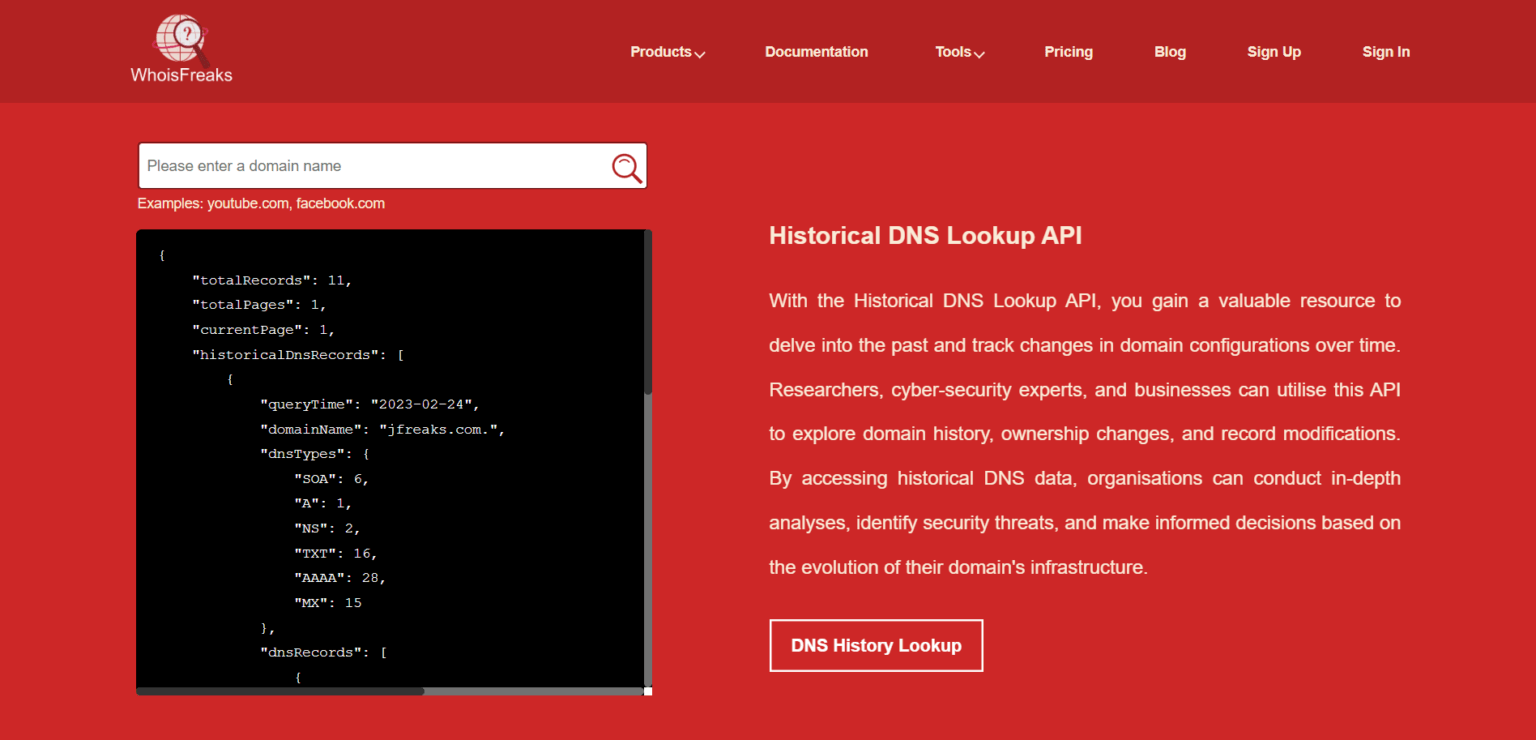1536x740 pixels.
Task: Click the WhoisFreaks text label in the header
Action: point(181,73)
